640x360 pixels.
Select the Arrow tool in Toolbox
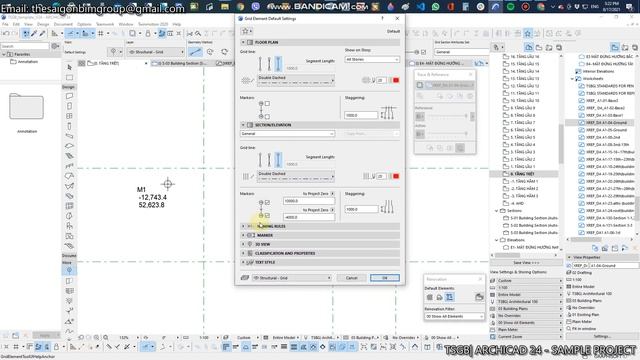point(69,67)
